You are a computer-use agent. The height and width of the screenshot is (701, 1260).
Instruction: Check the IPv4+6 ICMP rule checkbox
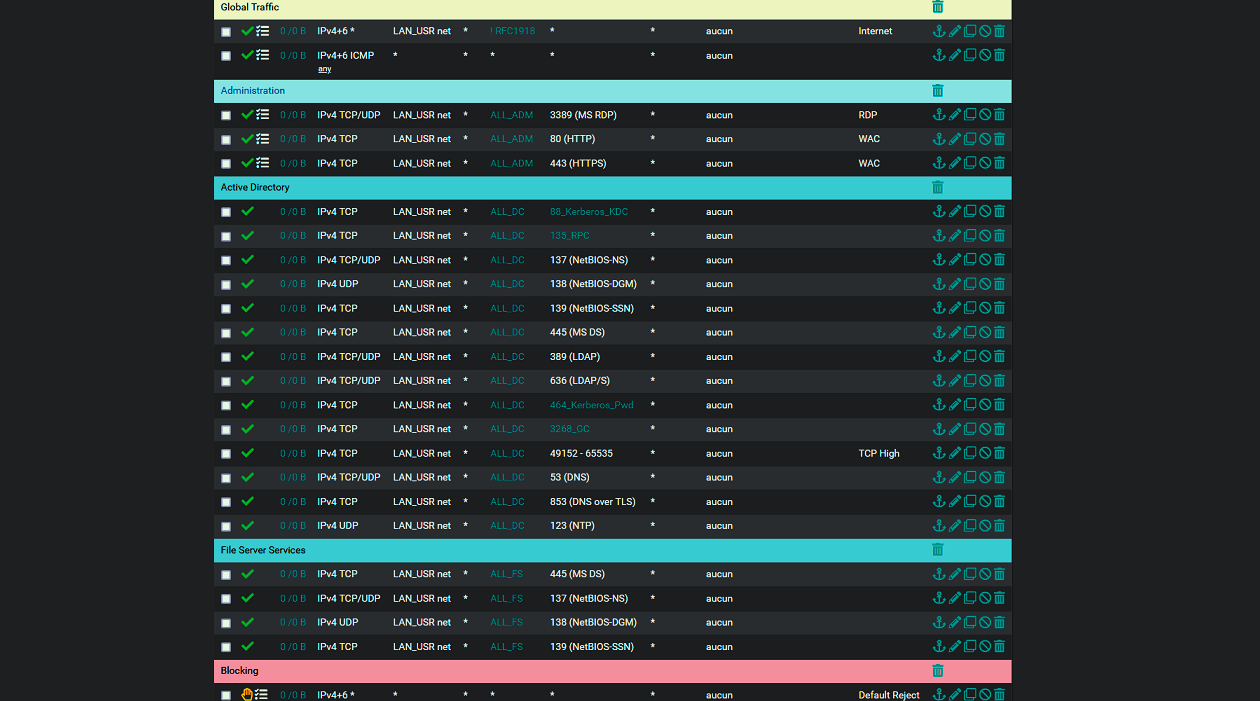pyautogui.click(x=226, y=57)
